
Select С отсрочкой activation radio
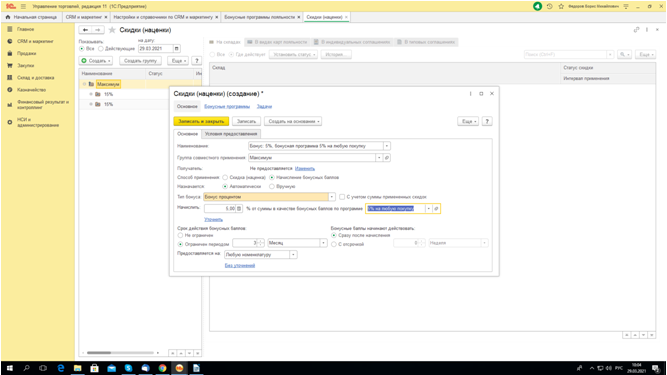pos(334,244)
